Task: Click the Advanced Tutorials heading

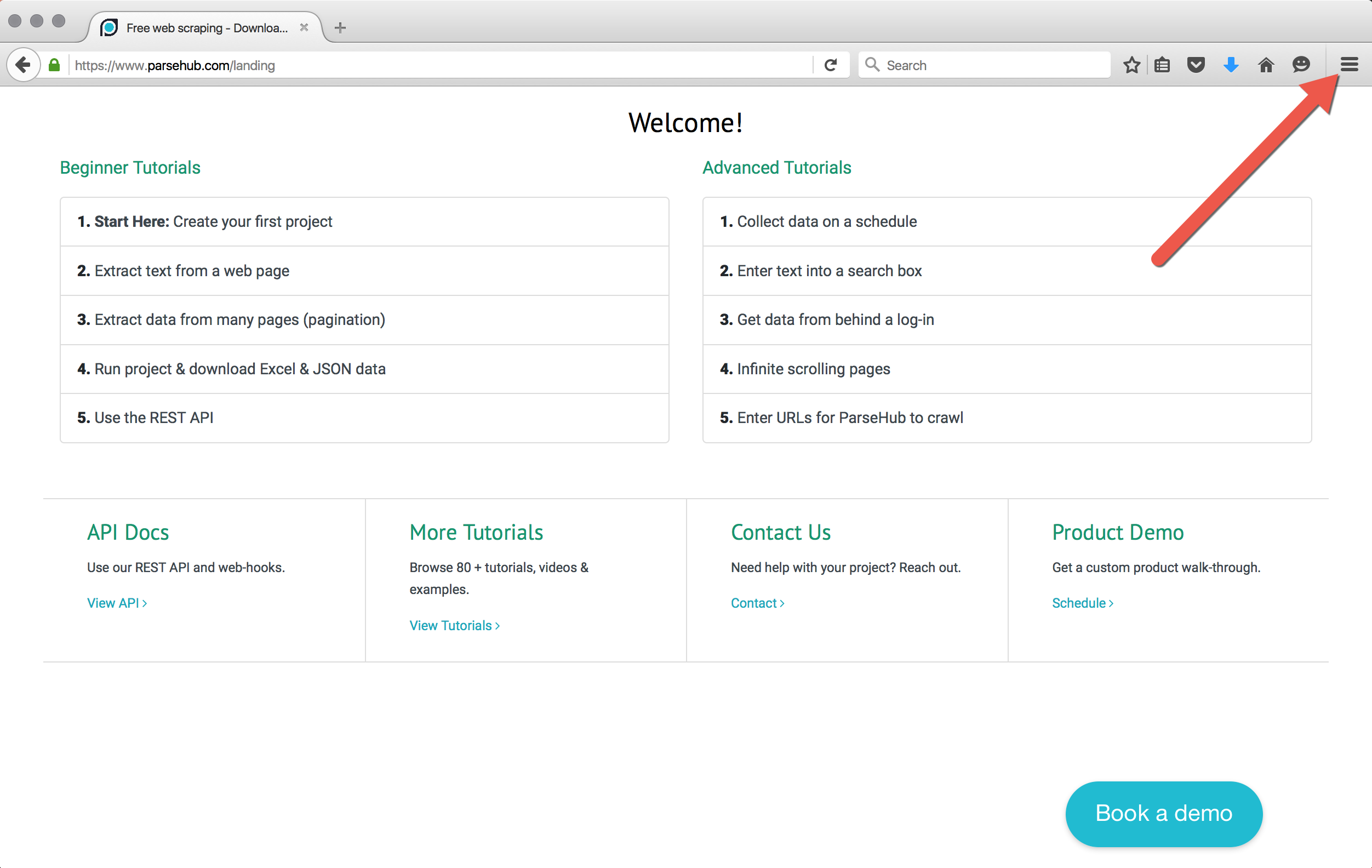Action: tap(776, 168)
